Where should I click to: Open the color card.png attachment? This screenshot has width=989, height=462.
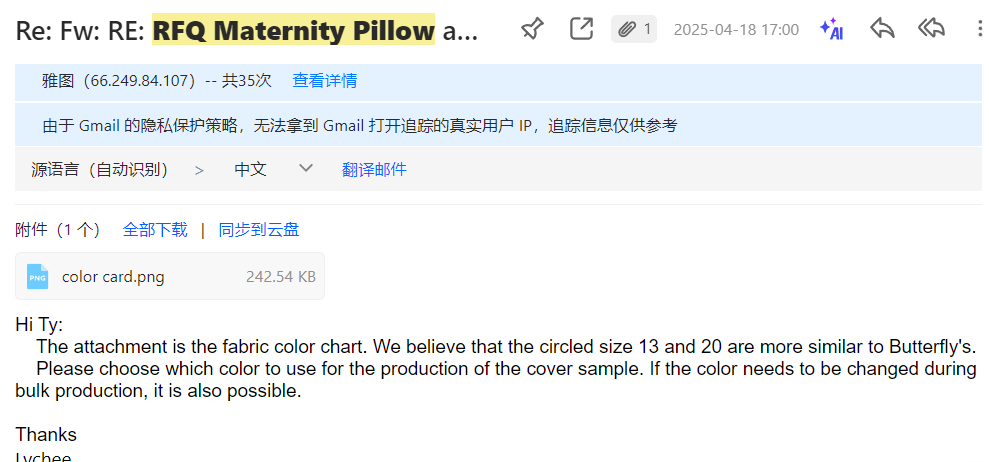113,276
